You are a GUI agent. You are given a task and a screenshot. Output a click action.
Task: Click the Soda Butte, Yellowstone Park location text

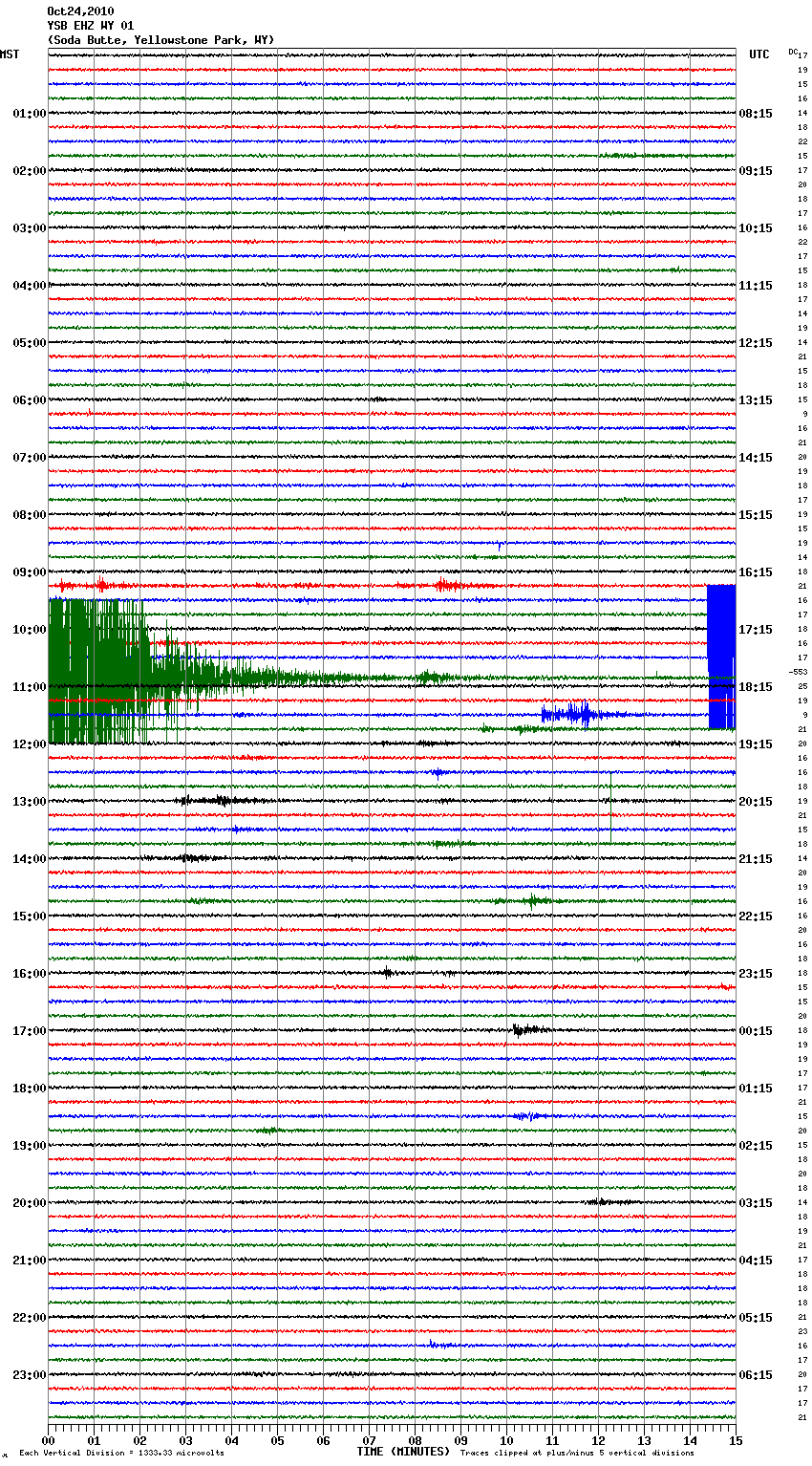tap(160, 40)
